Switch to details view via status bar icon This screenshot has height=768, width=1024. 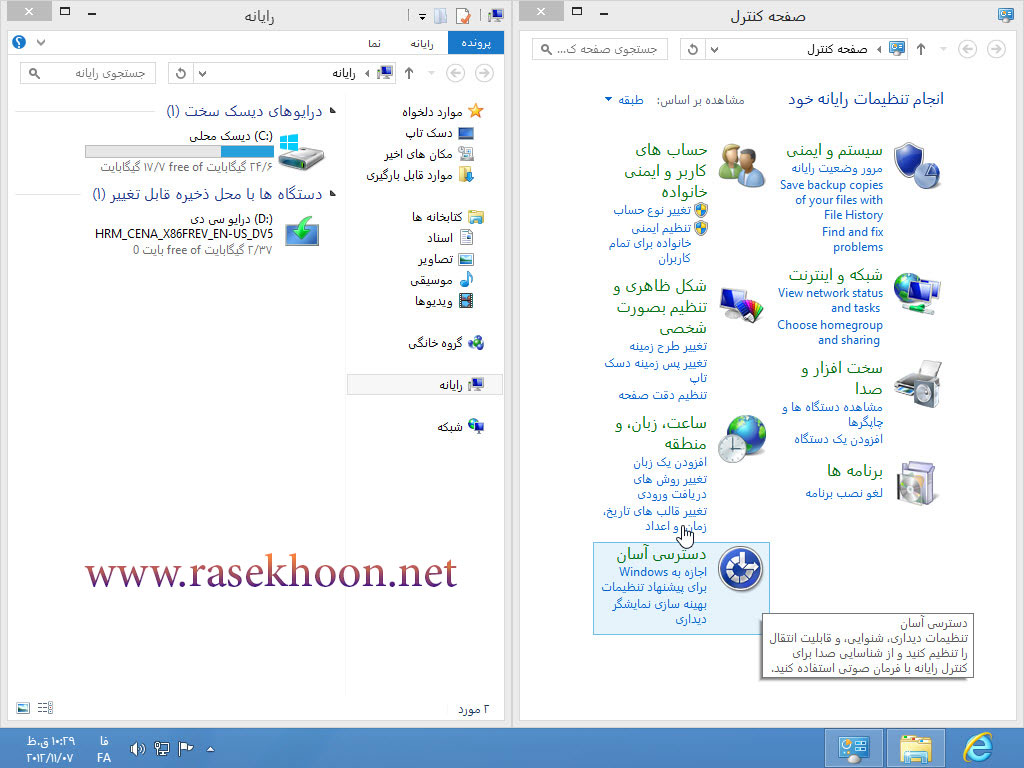click(44, 707)
